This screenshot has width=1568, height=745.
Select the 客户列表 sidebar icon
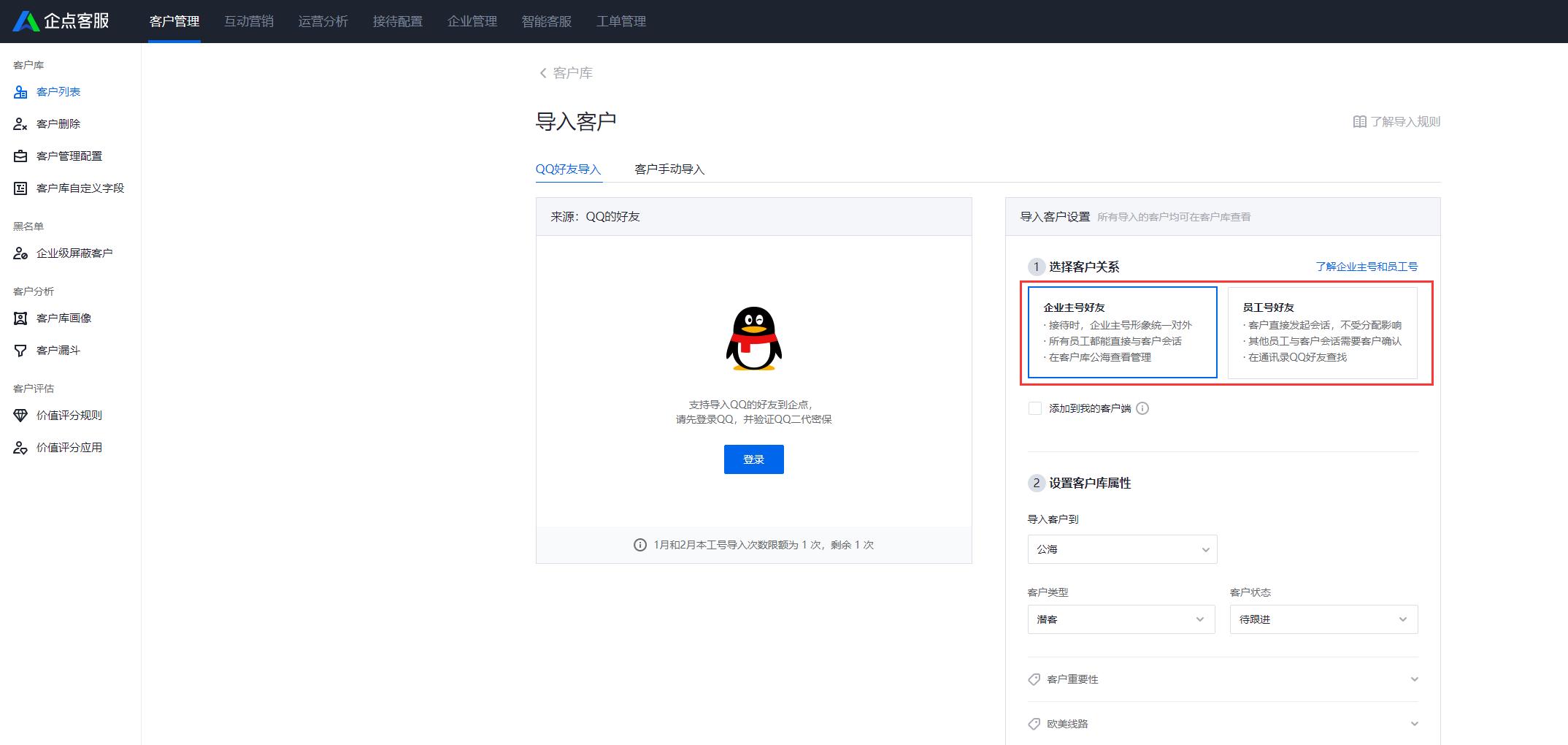click(20, 91)
